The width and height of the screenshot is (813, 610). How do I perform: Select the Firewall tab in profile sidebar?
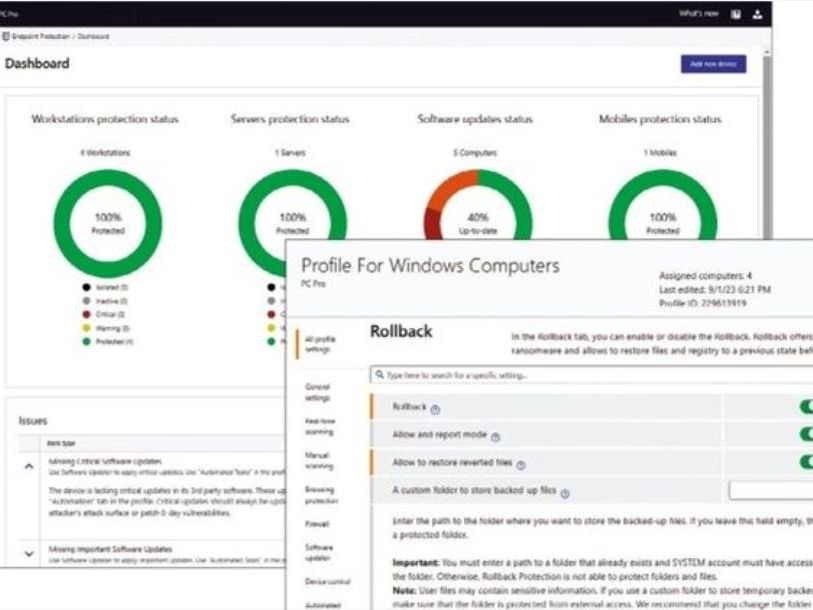coord(317,524)
